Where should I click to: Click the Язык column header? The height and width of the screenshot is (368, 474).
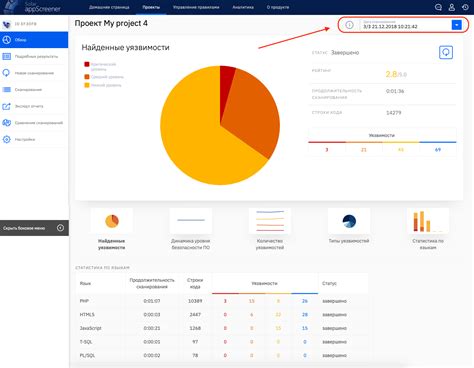tap(85, 283)
